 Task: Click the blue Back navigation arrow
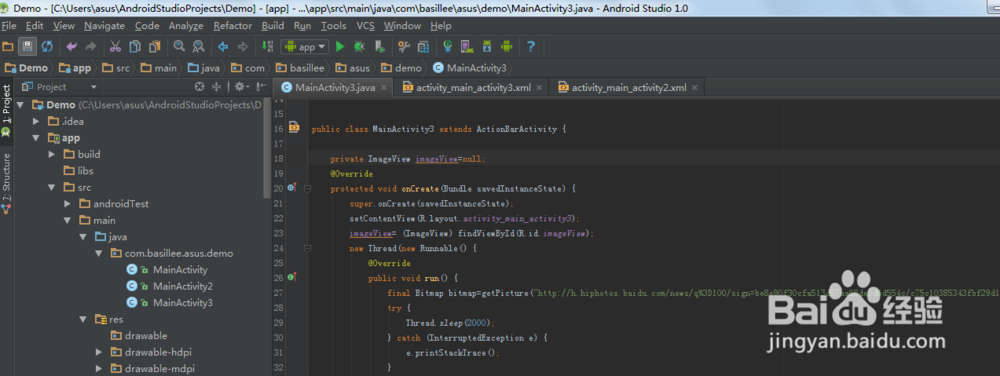(223, 47)
